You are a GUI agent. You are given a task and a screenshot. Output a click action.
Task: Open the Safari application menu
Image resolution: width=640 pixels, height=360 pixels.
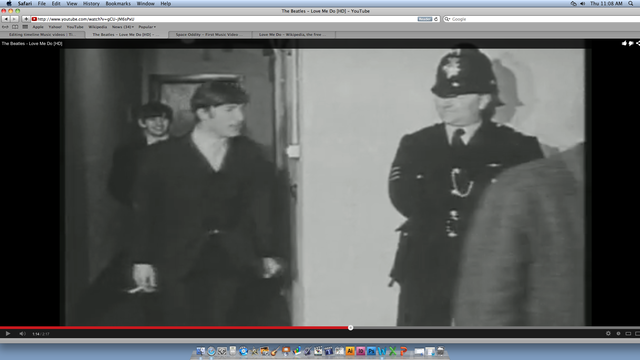24,4
